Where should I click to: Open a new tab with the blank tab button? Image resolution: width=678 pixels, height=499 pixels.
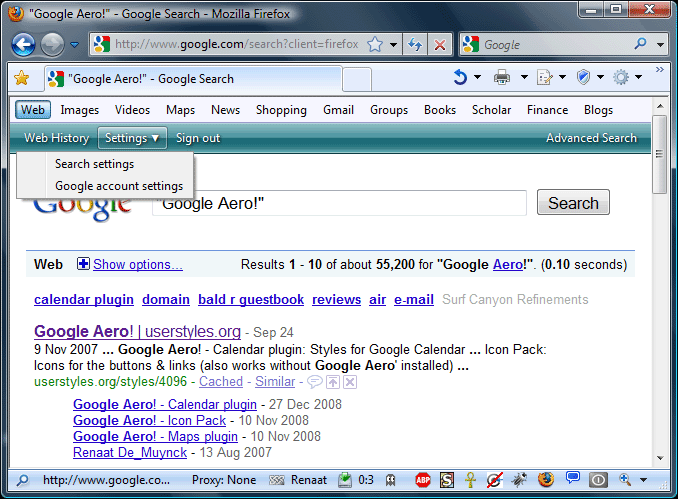(357, 80)
